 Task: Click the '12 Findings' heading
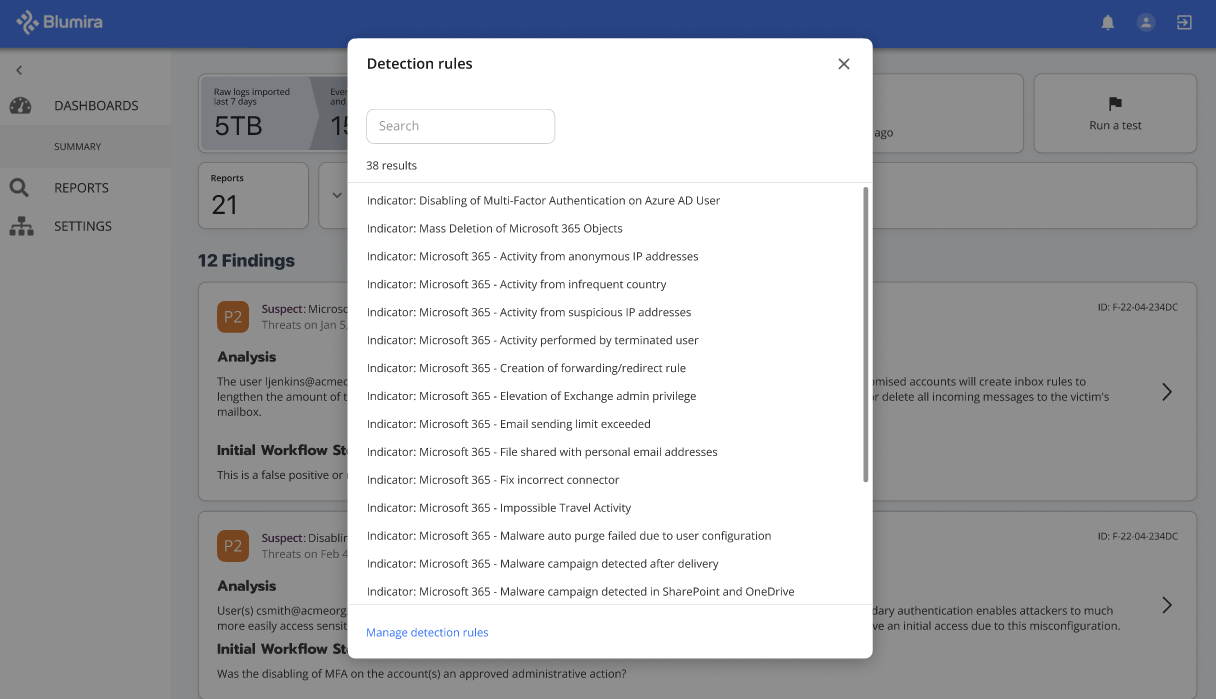click(x=246, y=261)
